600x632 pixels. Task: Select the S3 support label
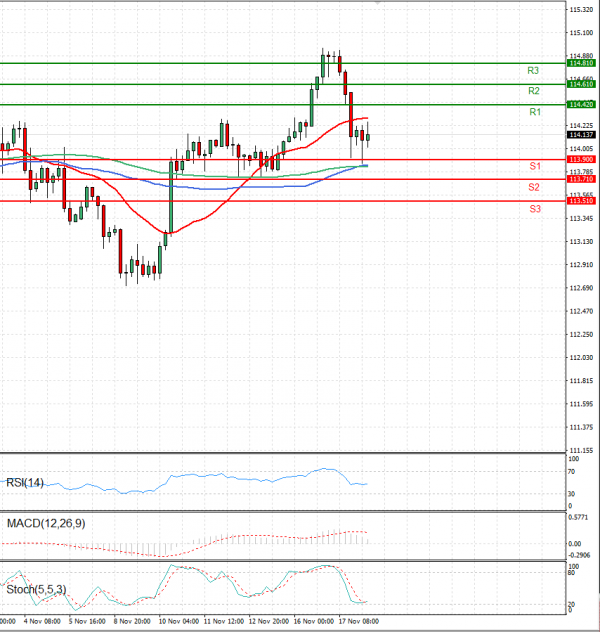click(535, 208)
